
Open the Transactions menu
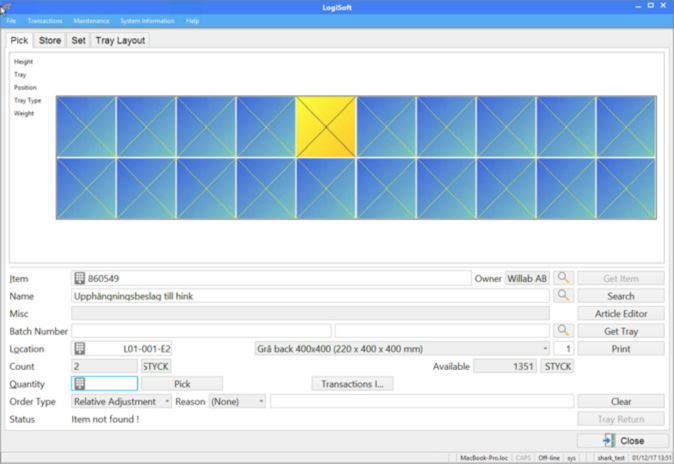tap(45, 21)
